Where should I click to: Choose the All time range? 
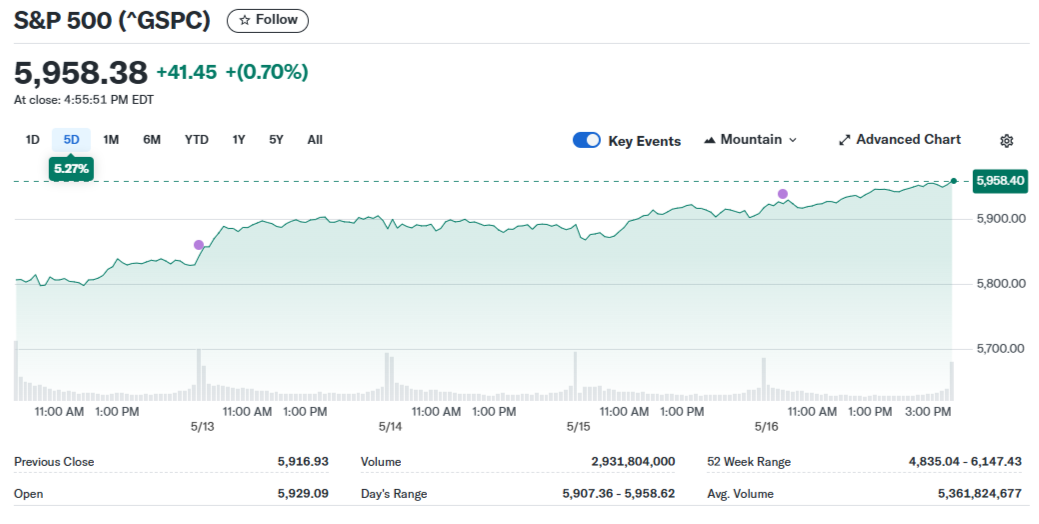[315, 140]
